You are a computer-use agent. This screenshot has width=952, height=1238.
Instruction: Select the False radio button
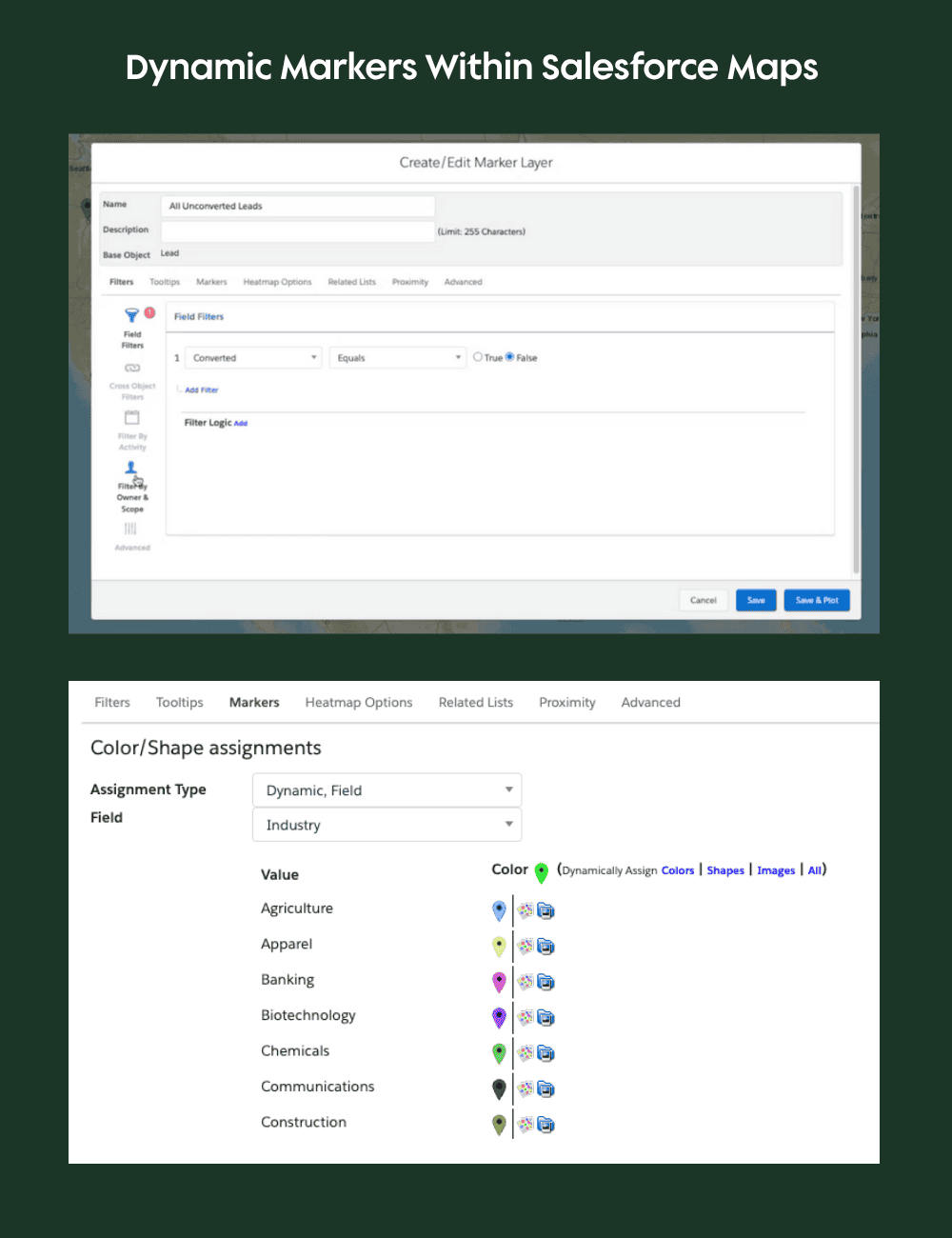[x=509, y=356]
